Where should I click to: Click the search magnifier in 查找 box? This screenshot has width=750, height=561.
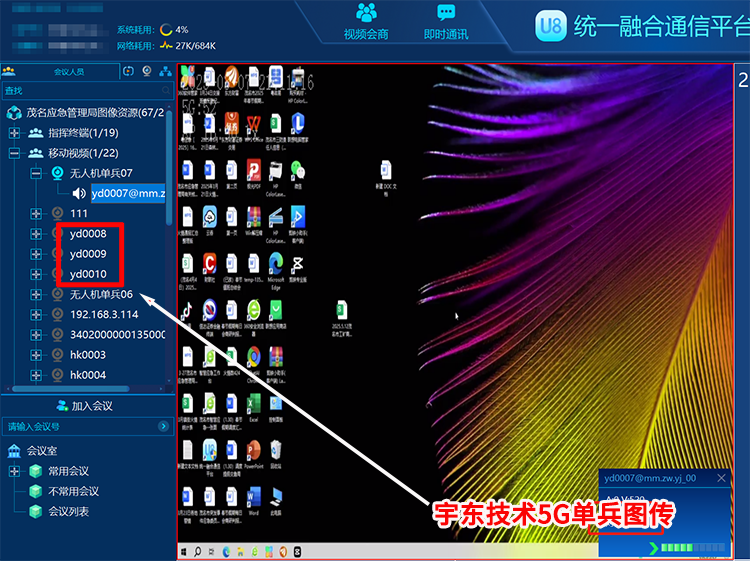point(165,91)
